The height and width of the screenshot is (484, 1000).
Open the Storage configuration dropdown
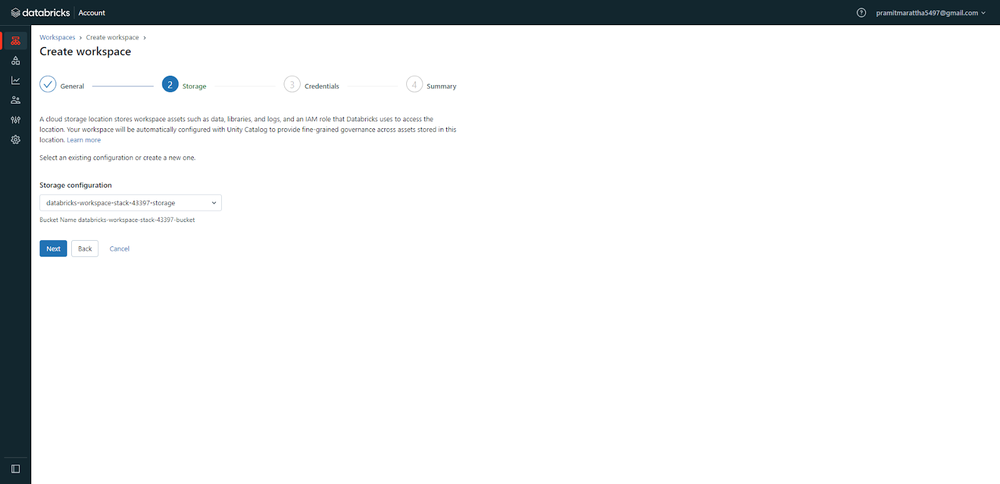coord(130,203)
